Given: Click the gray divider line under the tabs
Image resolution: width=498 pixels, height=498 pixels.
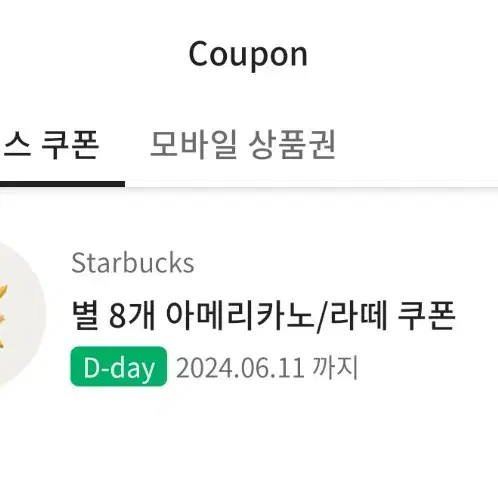Looking at the screenshot, I should pos(311,187).
